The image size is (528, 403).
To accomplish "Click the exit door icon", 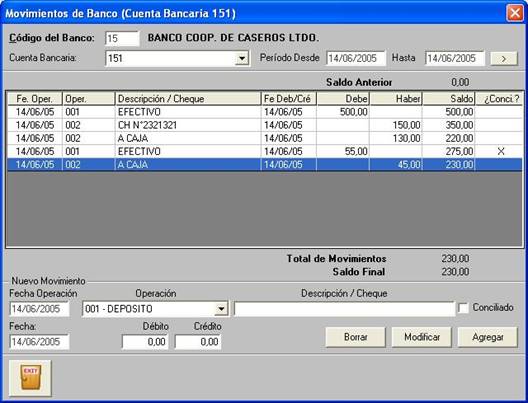I will [x=30, y=378].
